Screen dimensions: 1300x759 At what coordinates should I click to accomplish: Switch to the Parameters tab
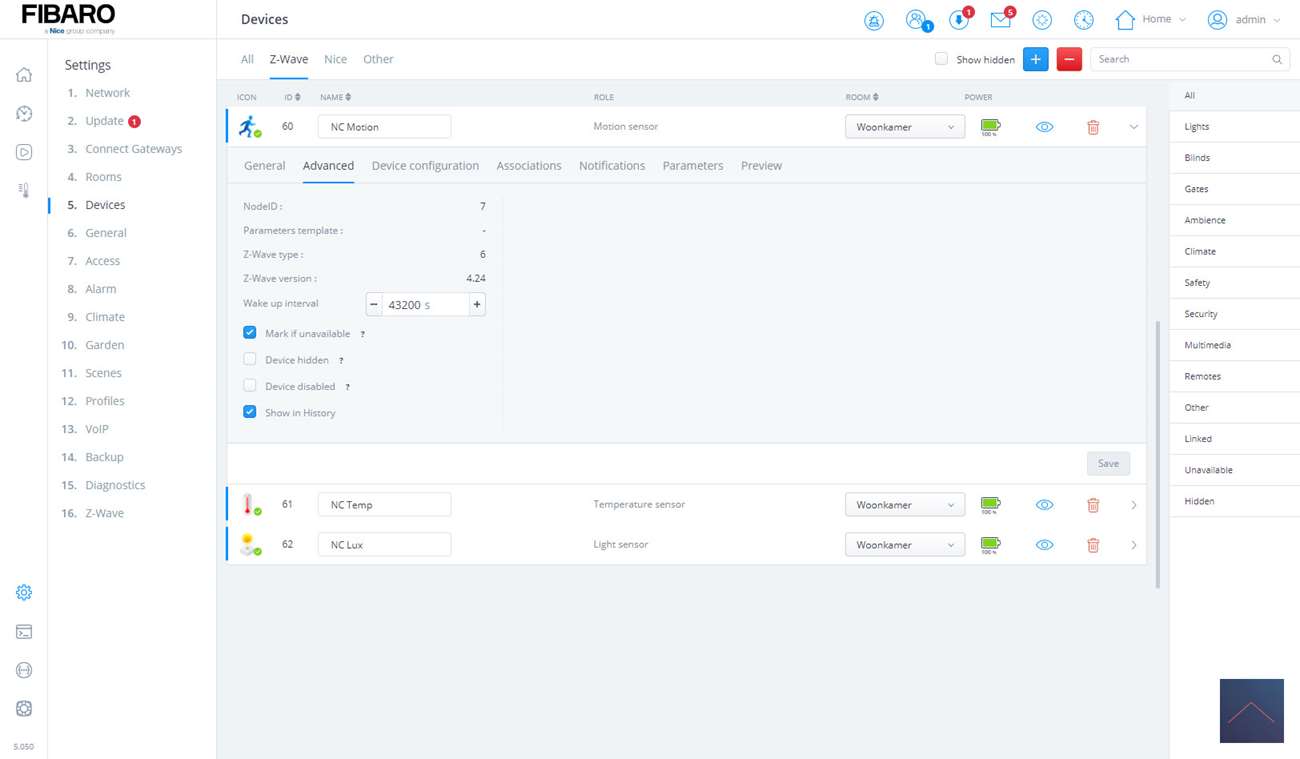692,166
